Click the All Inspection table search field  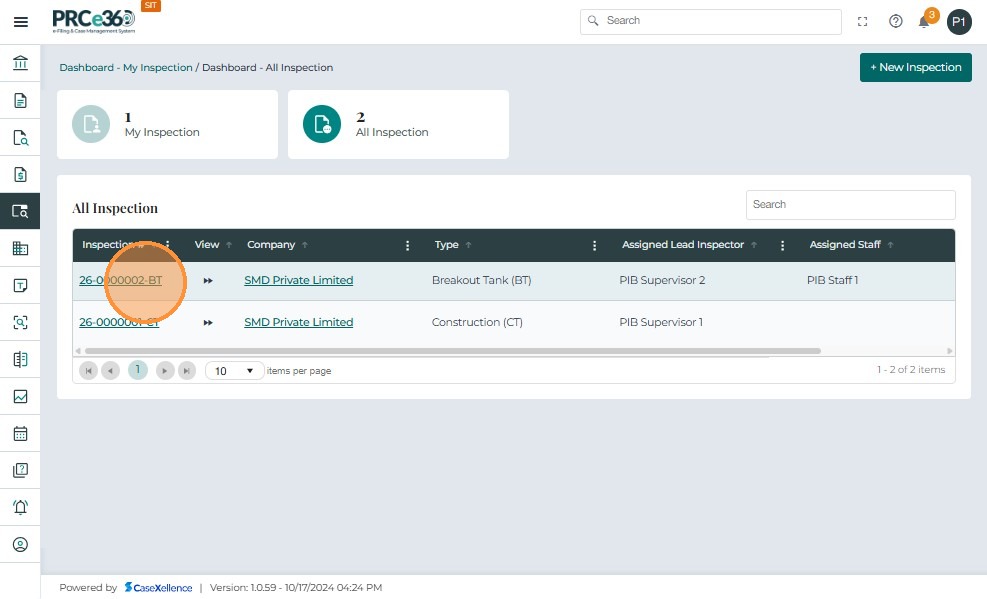[850, 204]
